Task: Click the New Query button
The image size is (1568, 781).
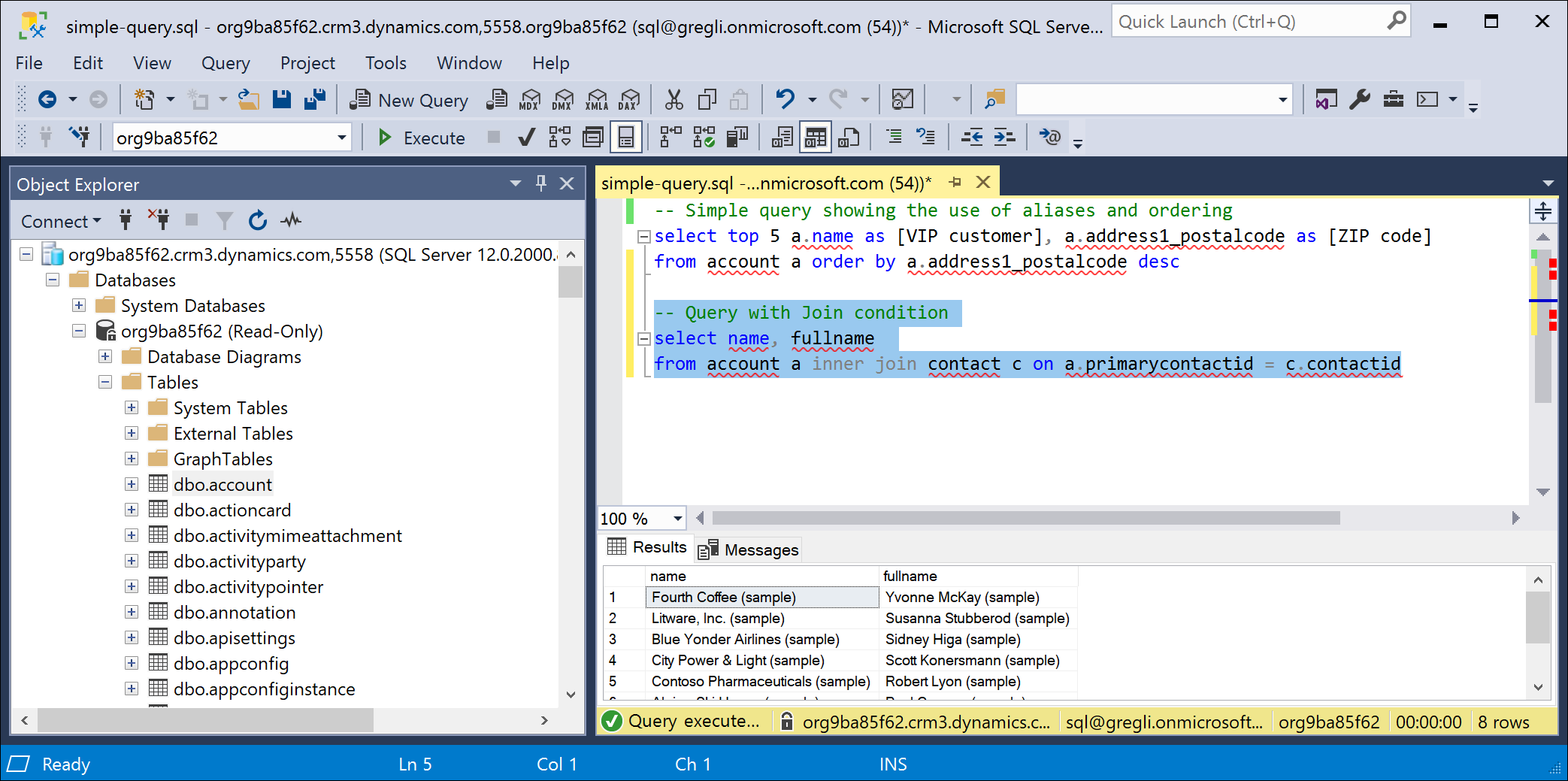Action: point(410,100)
